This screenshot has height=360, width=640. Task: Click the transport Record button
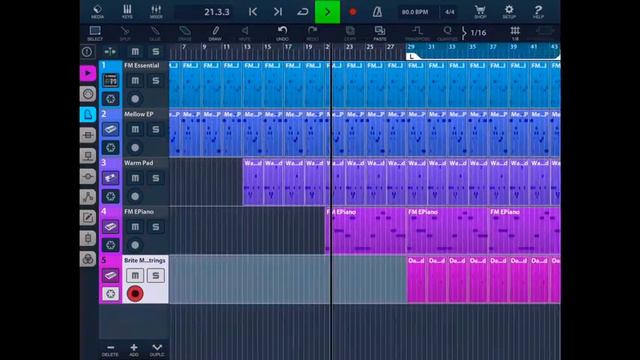pyautogui.click(x=353, y=12)
